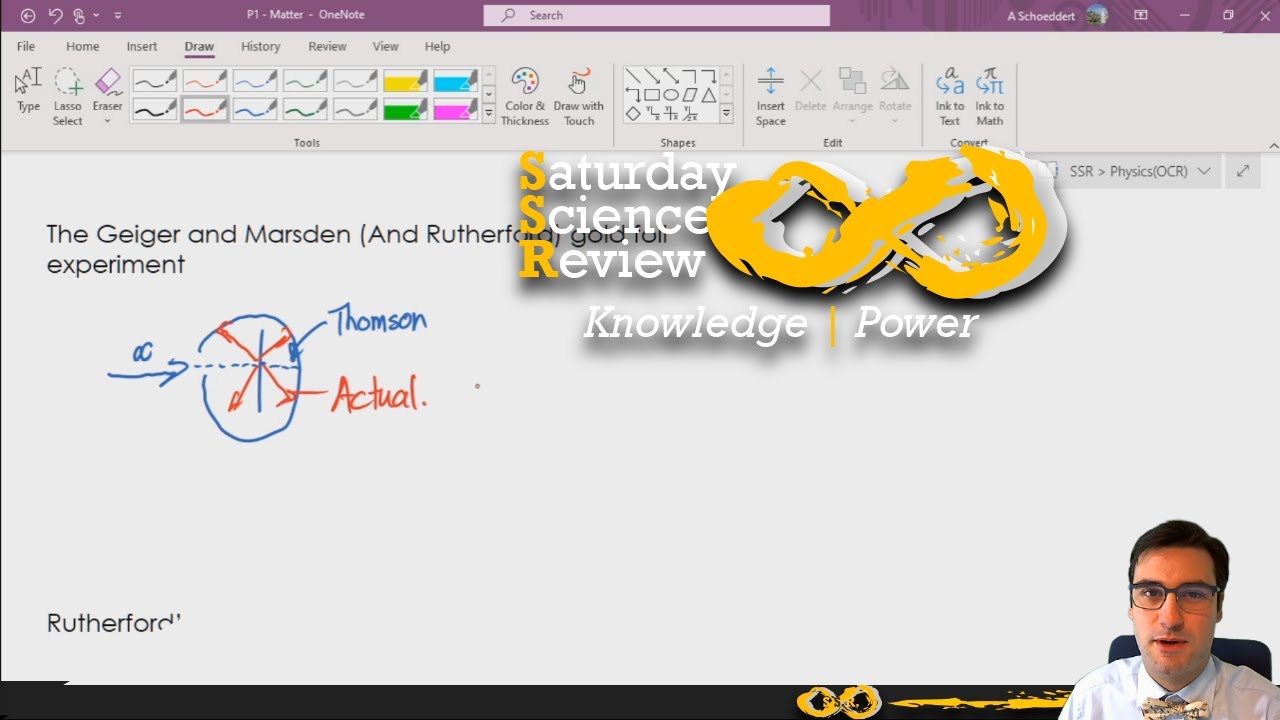1280x720 pixels.
Task: Select thick black pen swatch
Action: click(154, 109)
